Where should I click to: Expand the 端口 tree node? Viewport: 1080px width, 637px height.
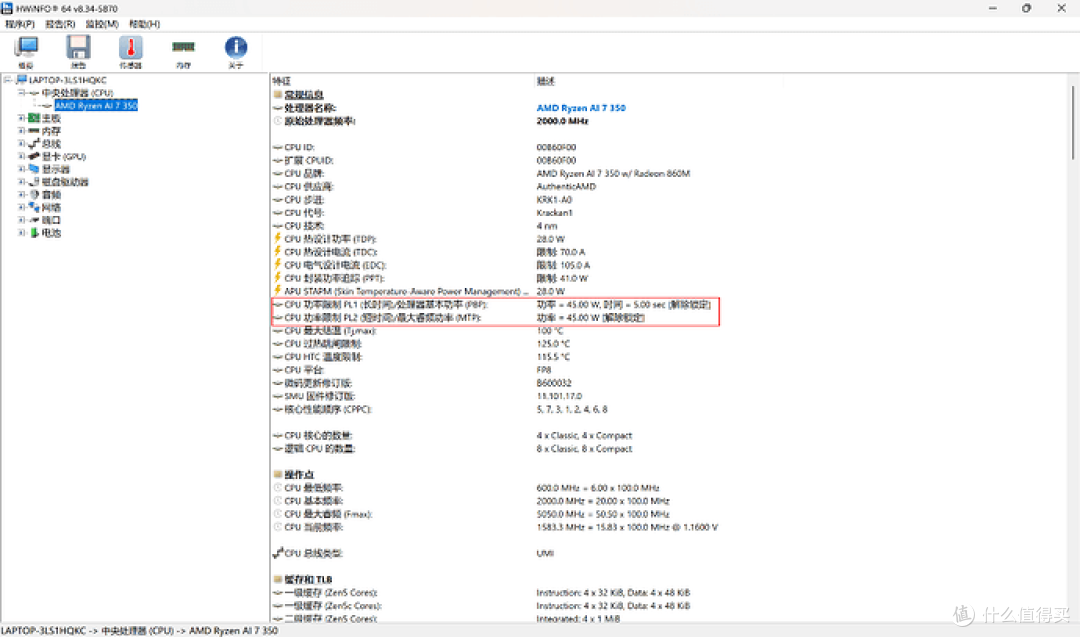click(21, 220)
